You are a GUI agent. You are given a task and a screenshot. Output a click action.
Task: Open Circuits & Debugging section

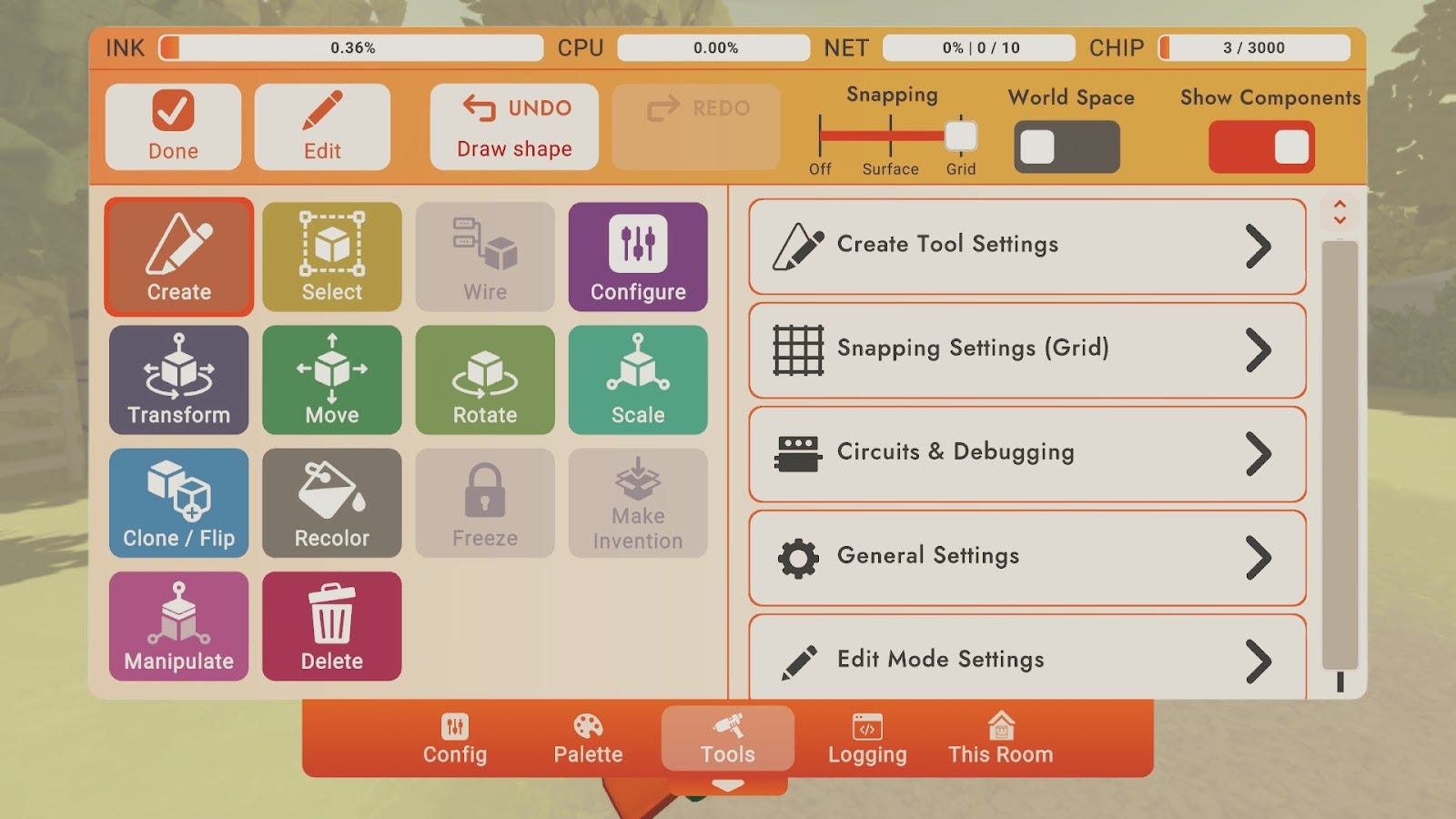[1027, 453]
